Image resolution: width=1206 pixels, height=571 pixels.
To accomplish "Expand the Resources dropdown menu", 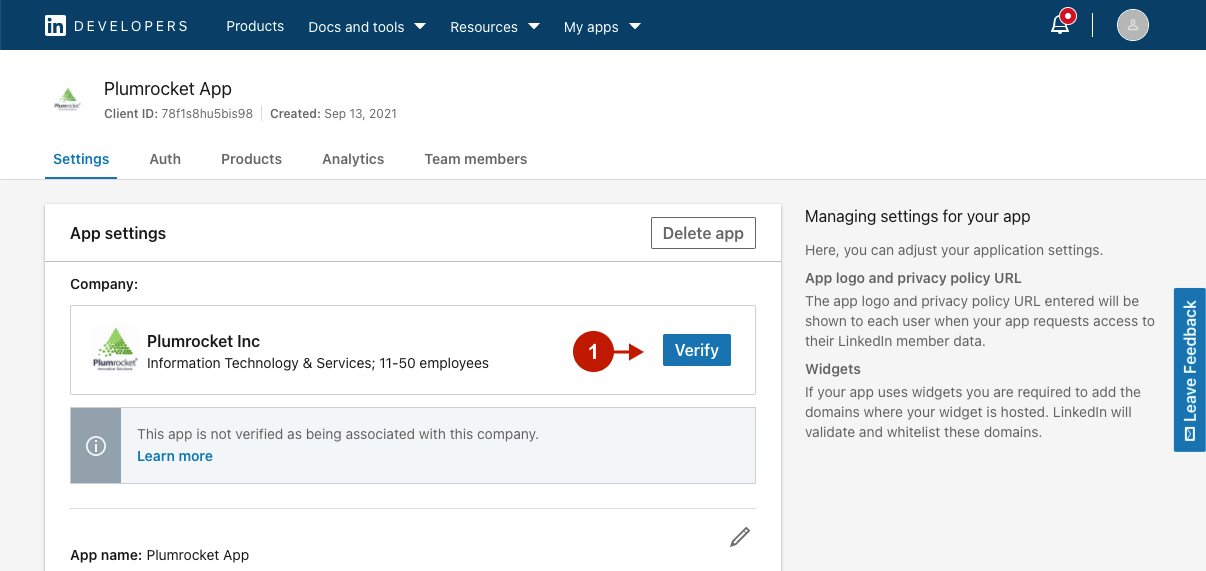I will (494, 27).
